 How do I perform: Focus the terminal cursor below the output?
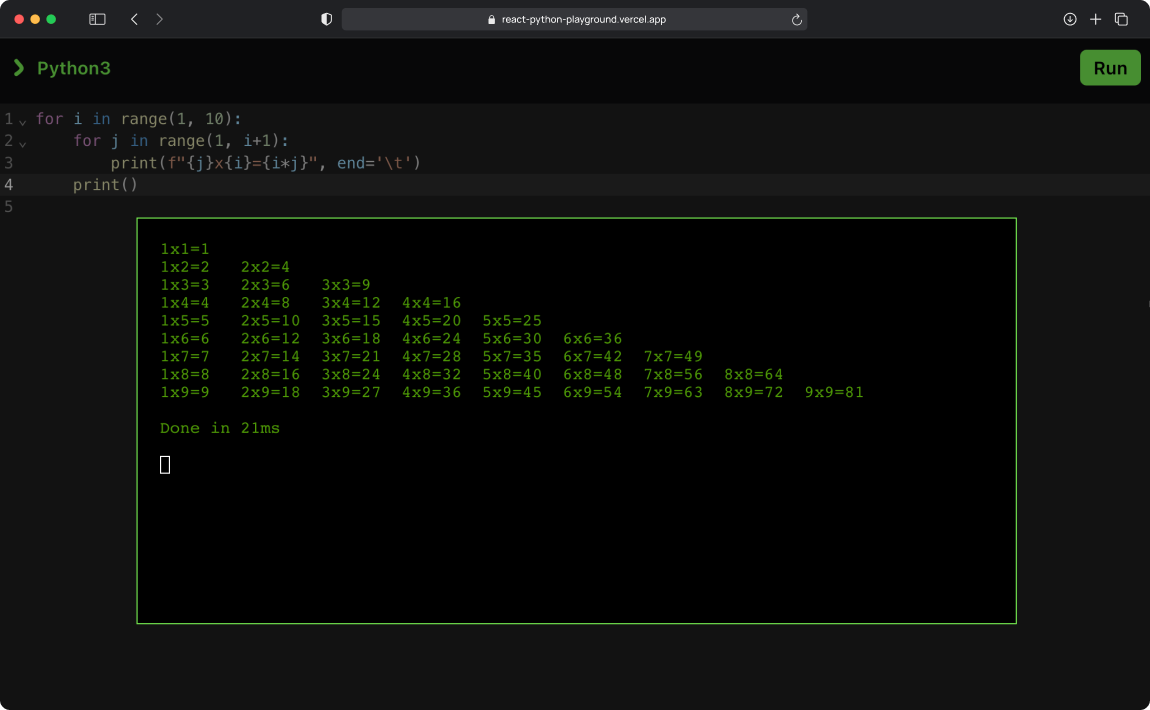[x=165, y=464]
